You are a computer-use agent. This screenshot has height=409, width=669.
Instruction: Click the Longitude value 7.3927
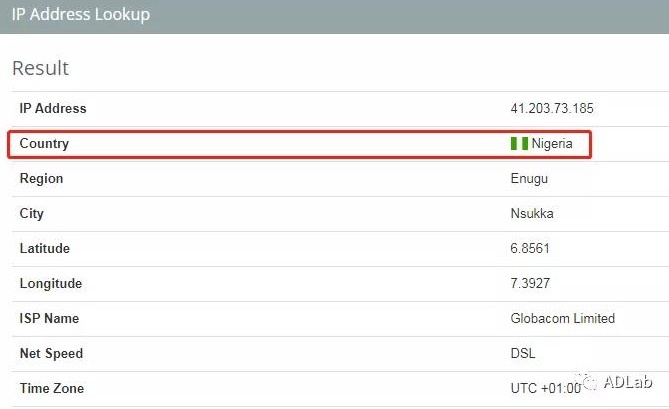[x=530, y=283]
